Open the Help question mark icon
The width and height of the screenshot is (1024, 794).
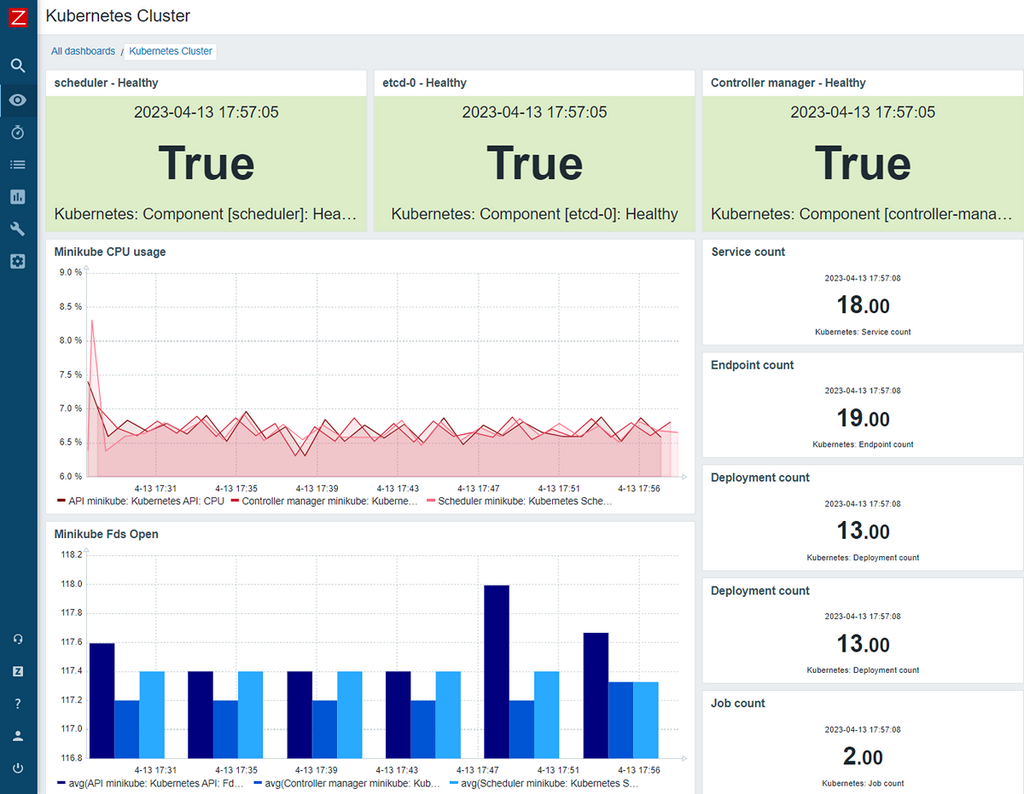pyautogui.click(x=18, y=704)
